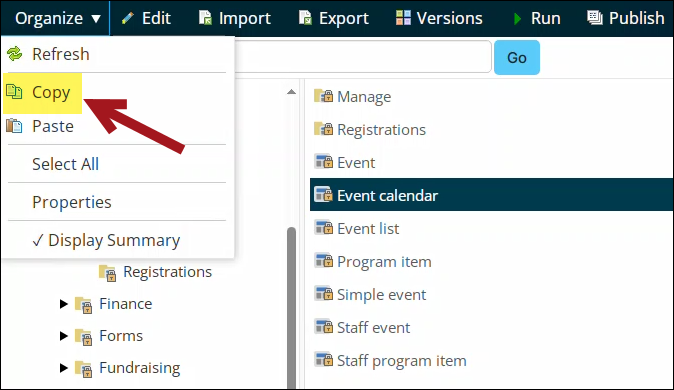
Task: Click the Event list row icon
Action: (323, 227)
